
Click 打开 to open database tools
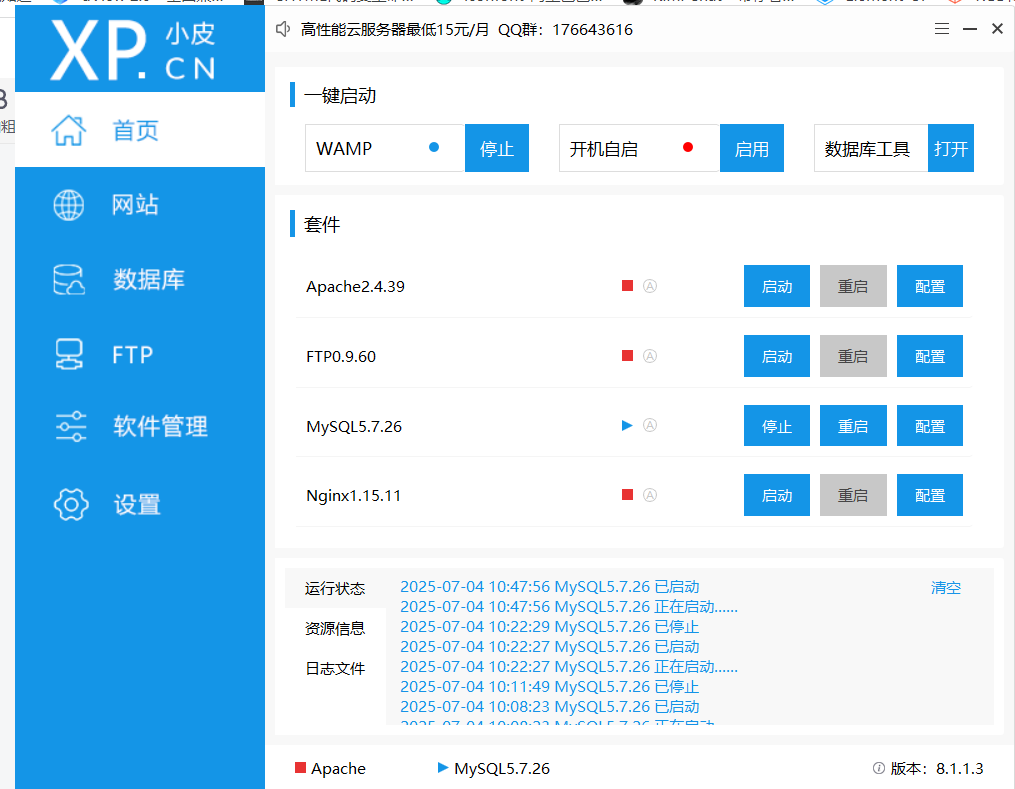[x=950, y=147]
